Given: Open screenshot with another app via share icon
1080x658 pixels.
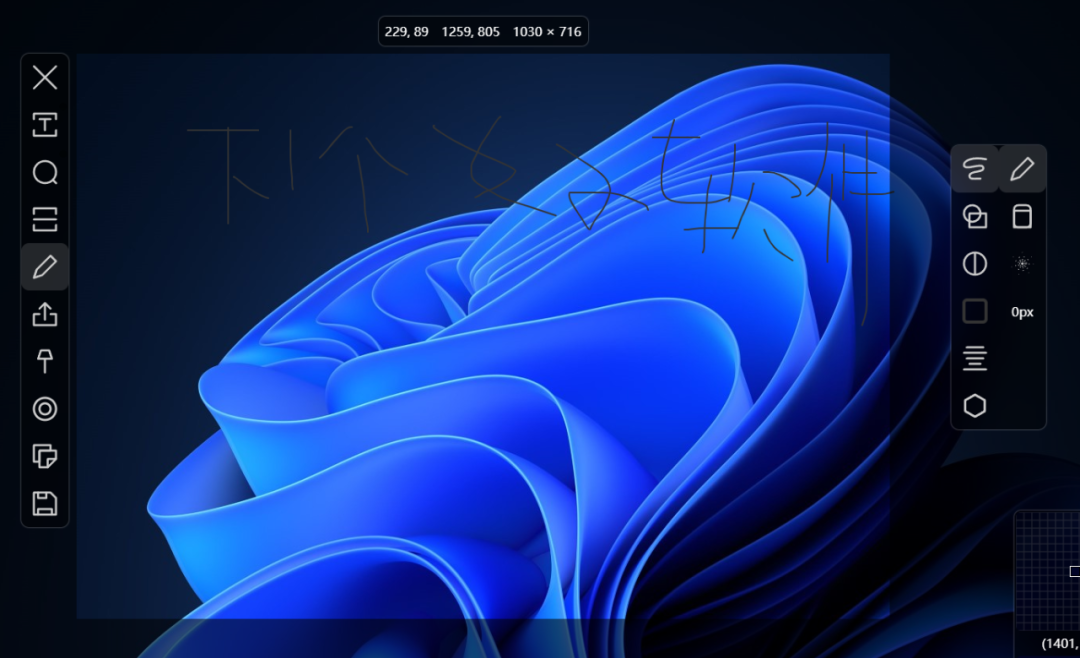Looking at the screenshot, I should 45,314.
